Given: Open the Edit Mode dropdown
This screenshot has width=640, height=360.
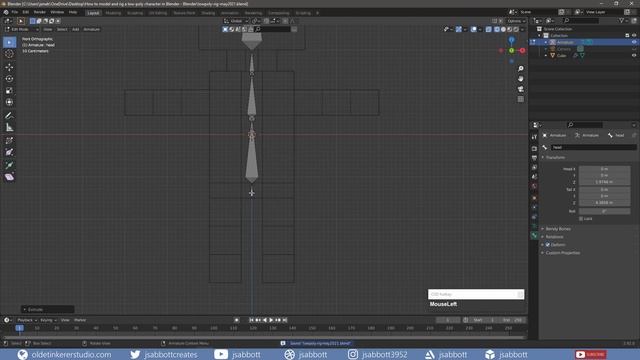Looking at the screenshot, I should (x=22, y=29).
